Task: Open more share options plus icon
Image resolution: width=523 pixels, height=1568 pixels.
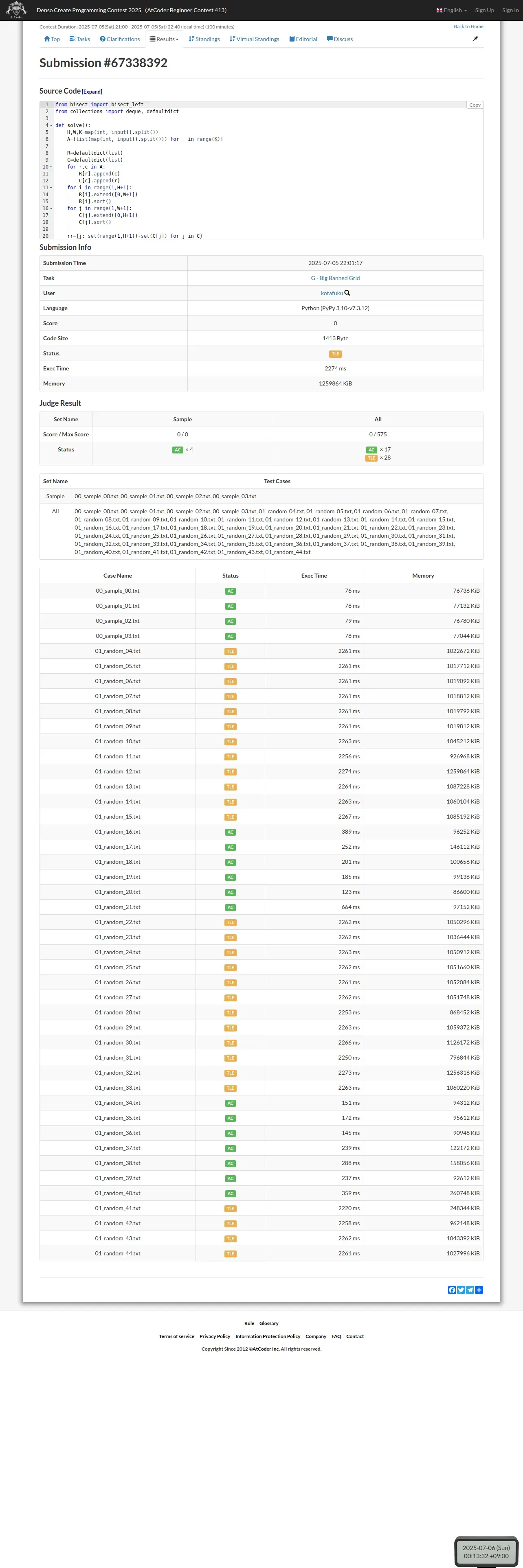Action: [x=479, y=1290]
